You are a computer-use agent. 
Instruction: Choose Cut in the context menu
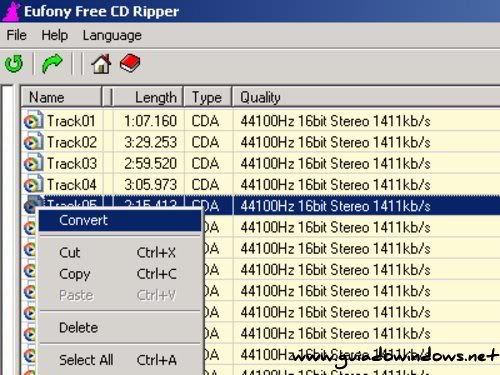point(120,253)
